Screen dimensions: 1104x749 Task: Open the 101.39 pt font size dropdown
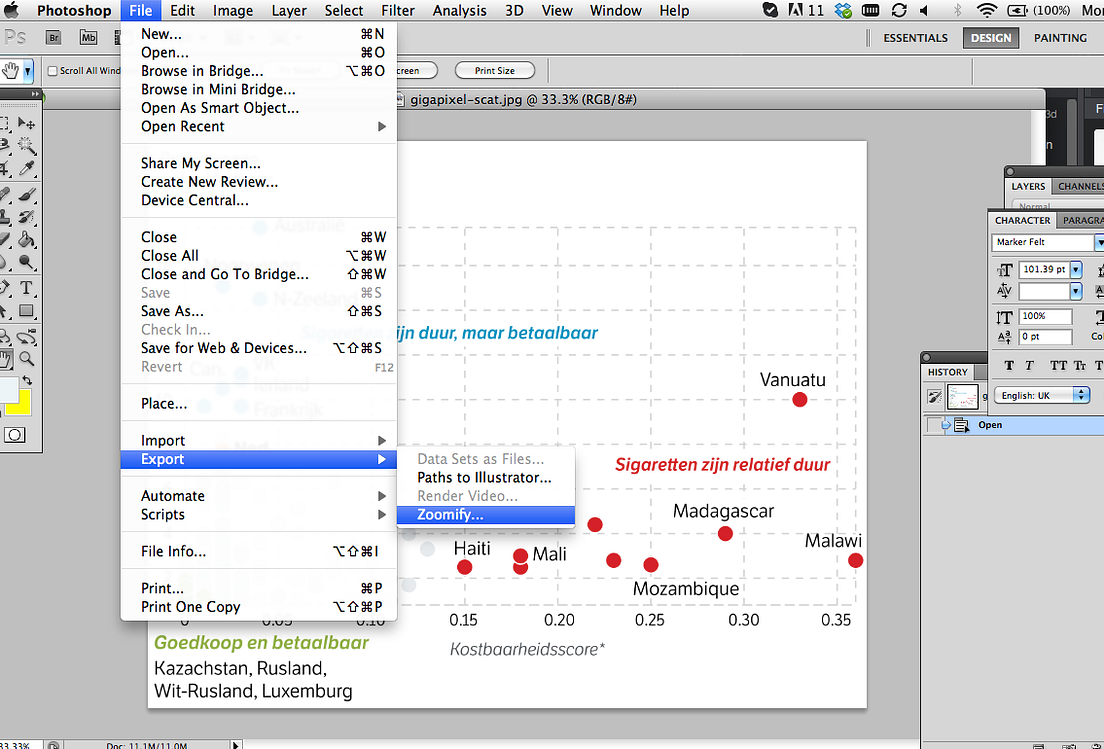pyautogui.click(x=1076, y=270)
